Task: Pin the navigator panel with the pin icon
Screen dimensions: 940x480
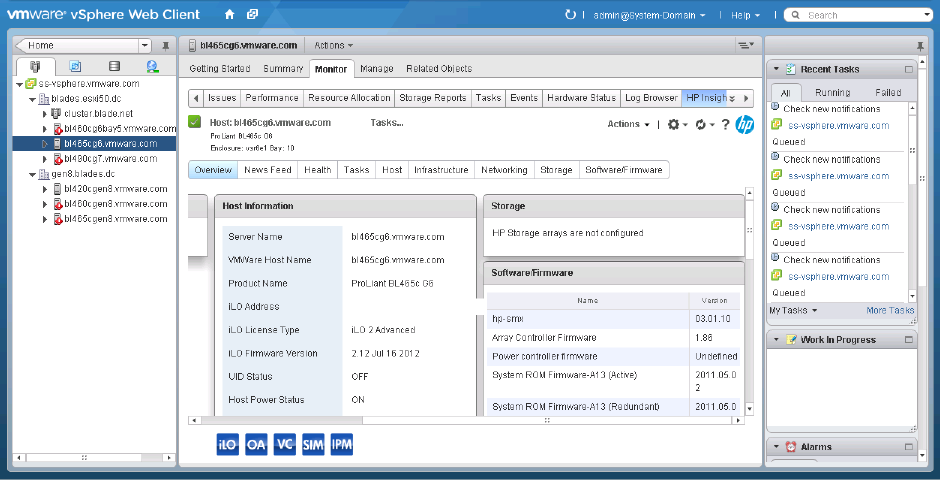Action: click(x=165, y=46)
